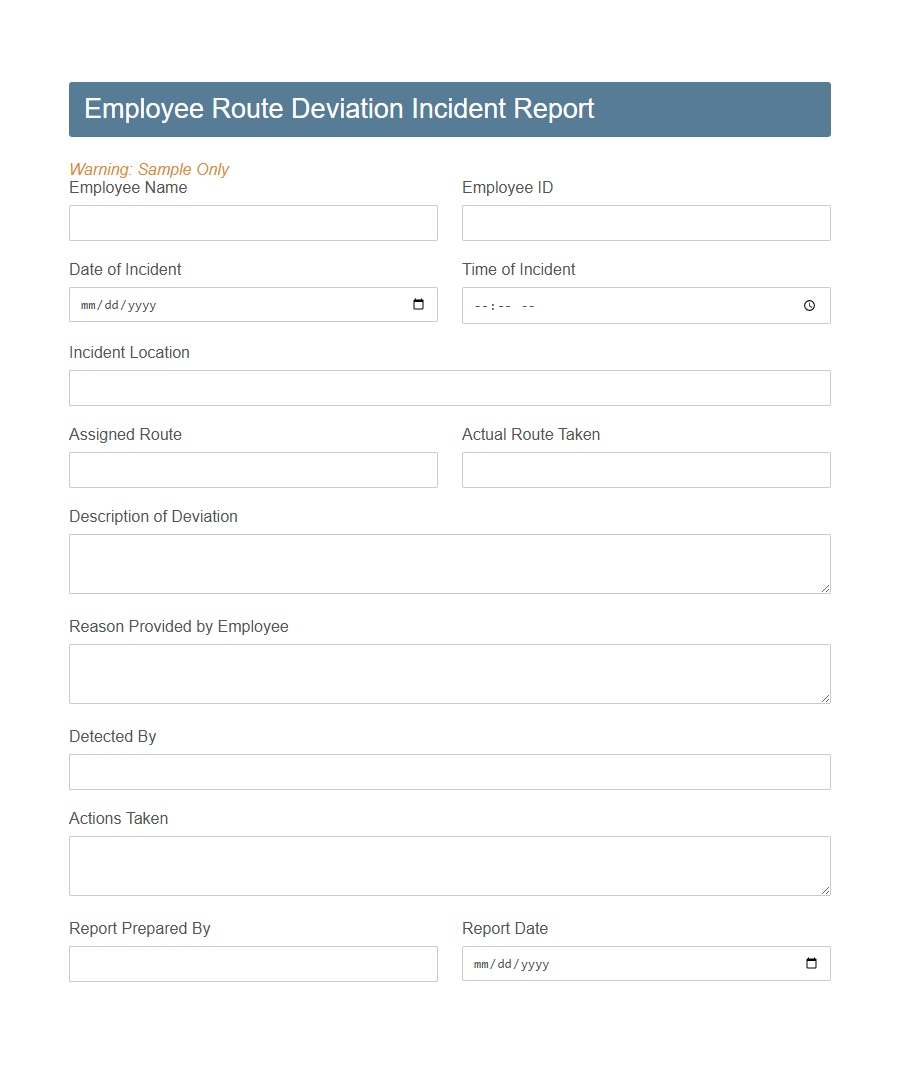Screen dimensions: 900x1066
Task: Click the Incident Location text box
Action: (449, 387)
